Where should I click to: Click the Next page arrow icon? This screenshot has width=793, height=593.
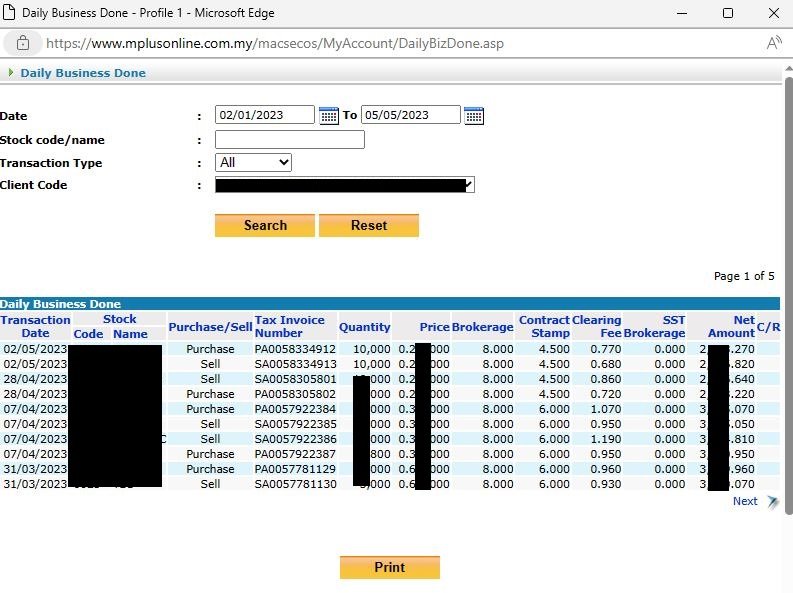pyautogui.click(x=772, y=501)
